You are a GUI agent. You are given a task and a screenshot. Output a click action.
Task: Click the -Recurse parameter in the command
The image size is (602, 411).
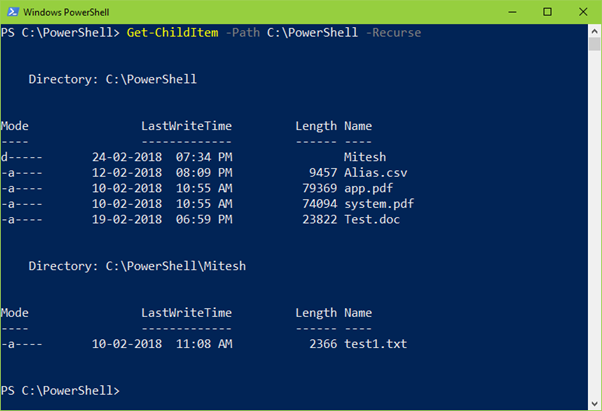point(392,33)
